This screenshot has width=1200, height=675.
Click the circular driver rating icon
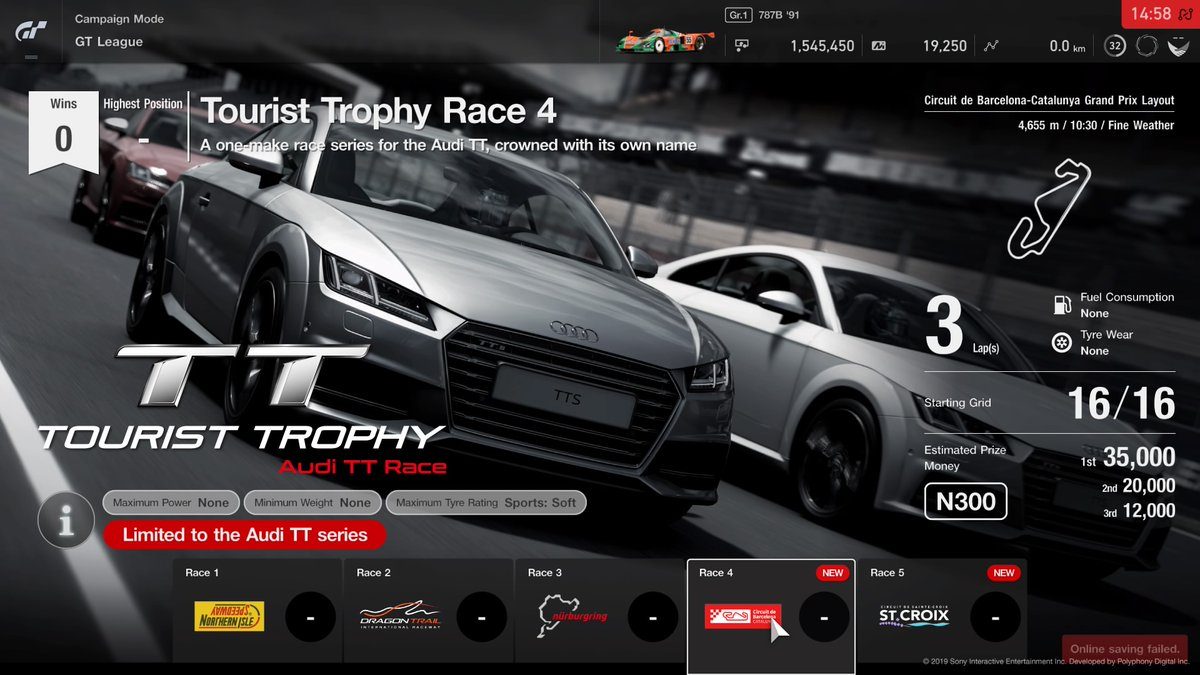[1147, 45]
